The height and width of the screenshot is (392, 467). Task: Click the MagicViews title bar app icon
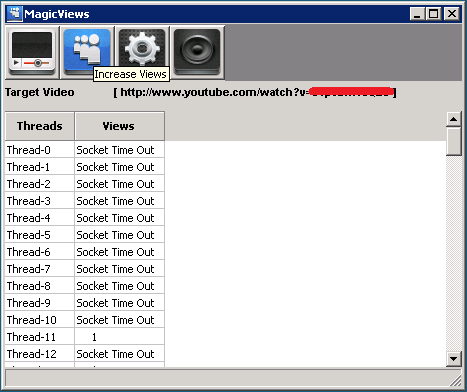[x=14, y=14]
